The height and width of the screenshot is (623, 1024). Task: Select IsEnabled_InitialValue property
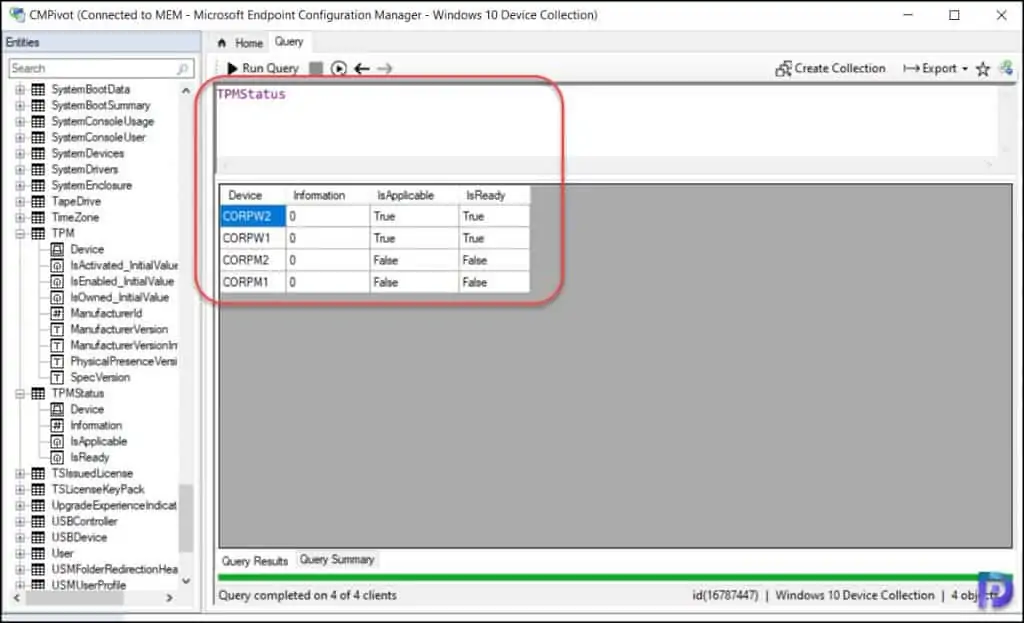[122, 281]
